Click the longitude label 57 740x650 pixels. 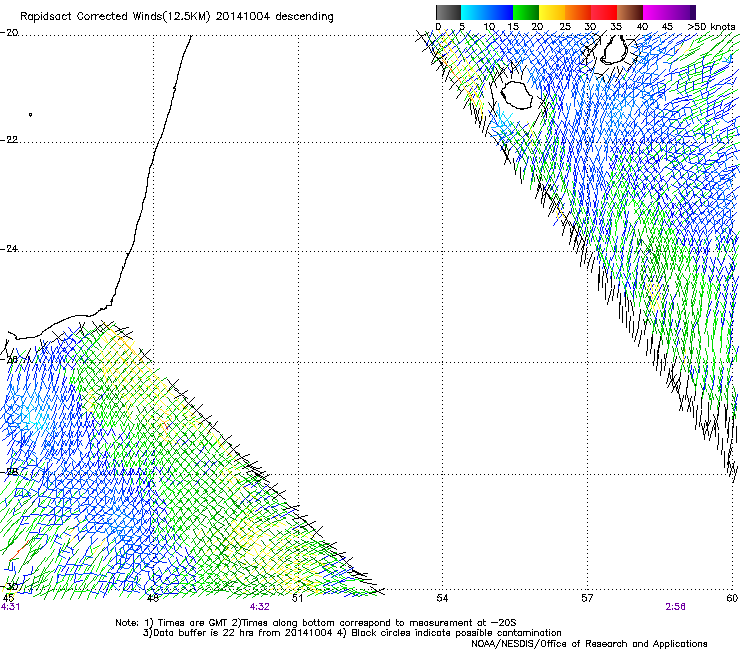click(x=587, y=598)
